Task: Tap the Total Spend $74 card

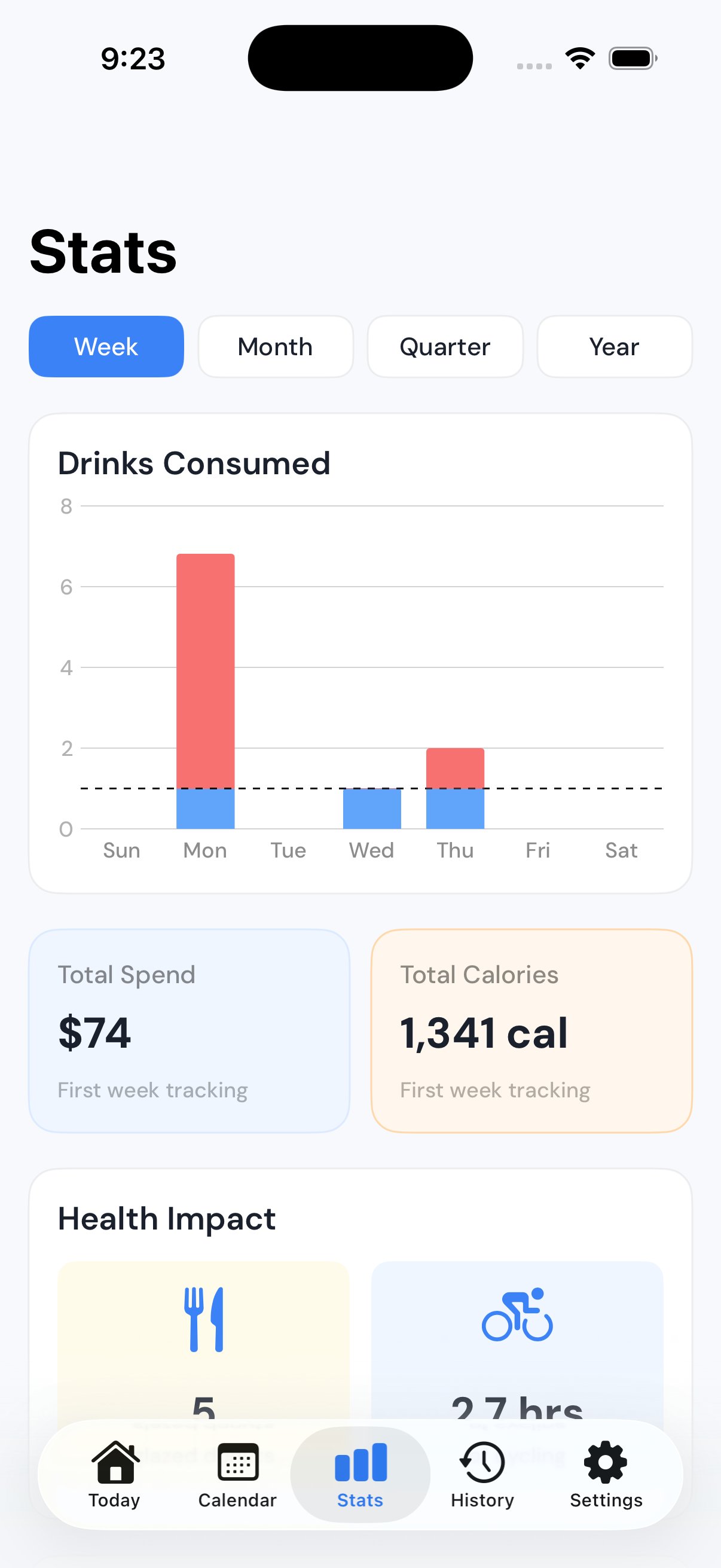Action: tap(190, 1030)
